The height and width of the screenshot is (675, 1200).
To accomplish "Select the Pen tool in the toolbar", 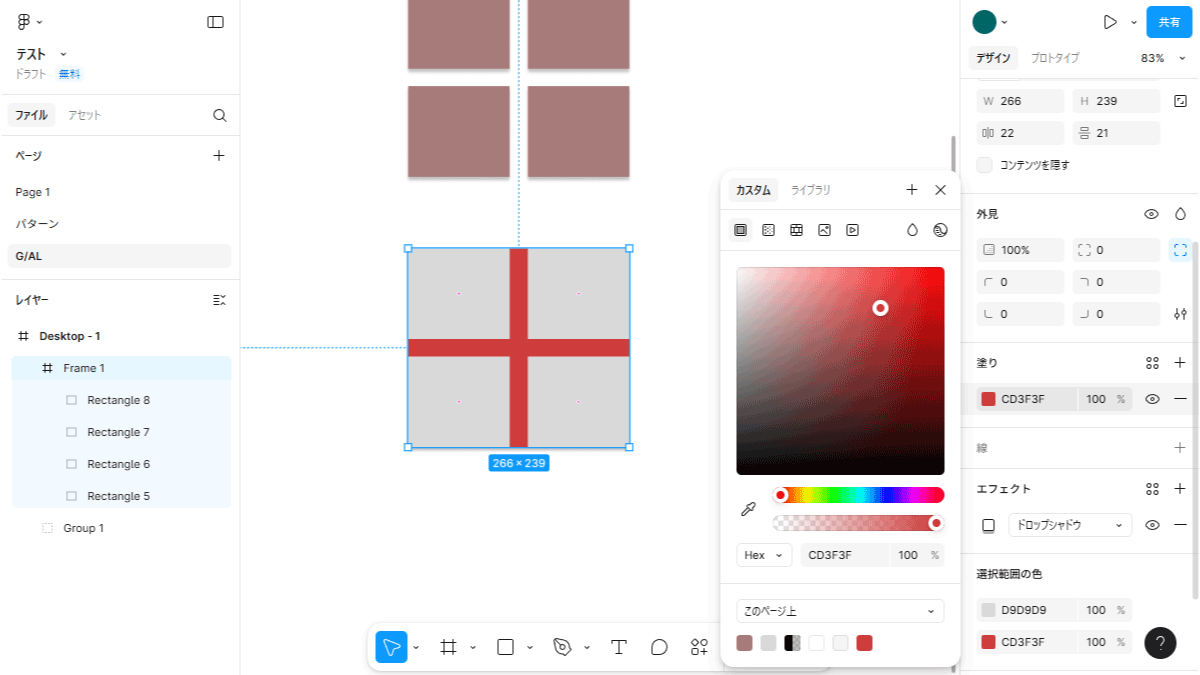I will (562, 647).
